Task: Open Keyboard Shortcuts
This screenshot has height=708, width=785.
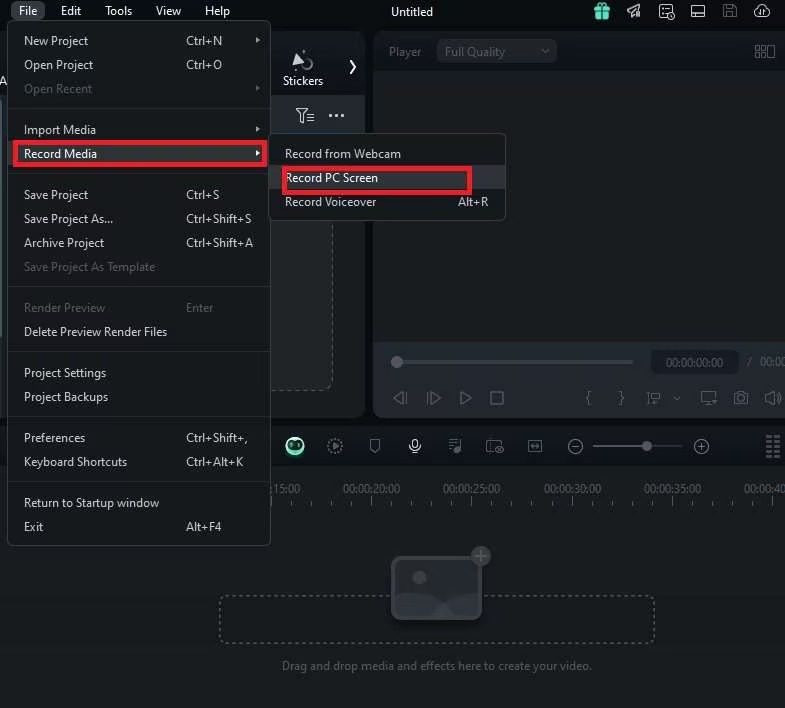Action: tap(139, 462)
